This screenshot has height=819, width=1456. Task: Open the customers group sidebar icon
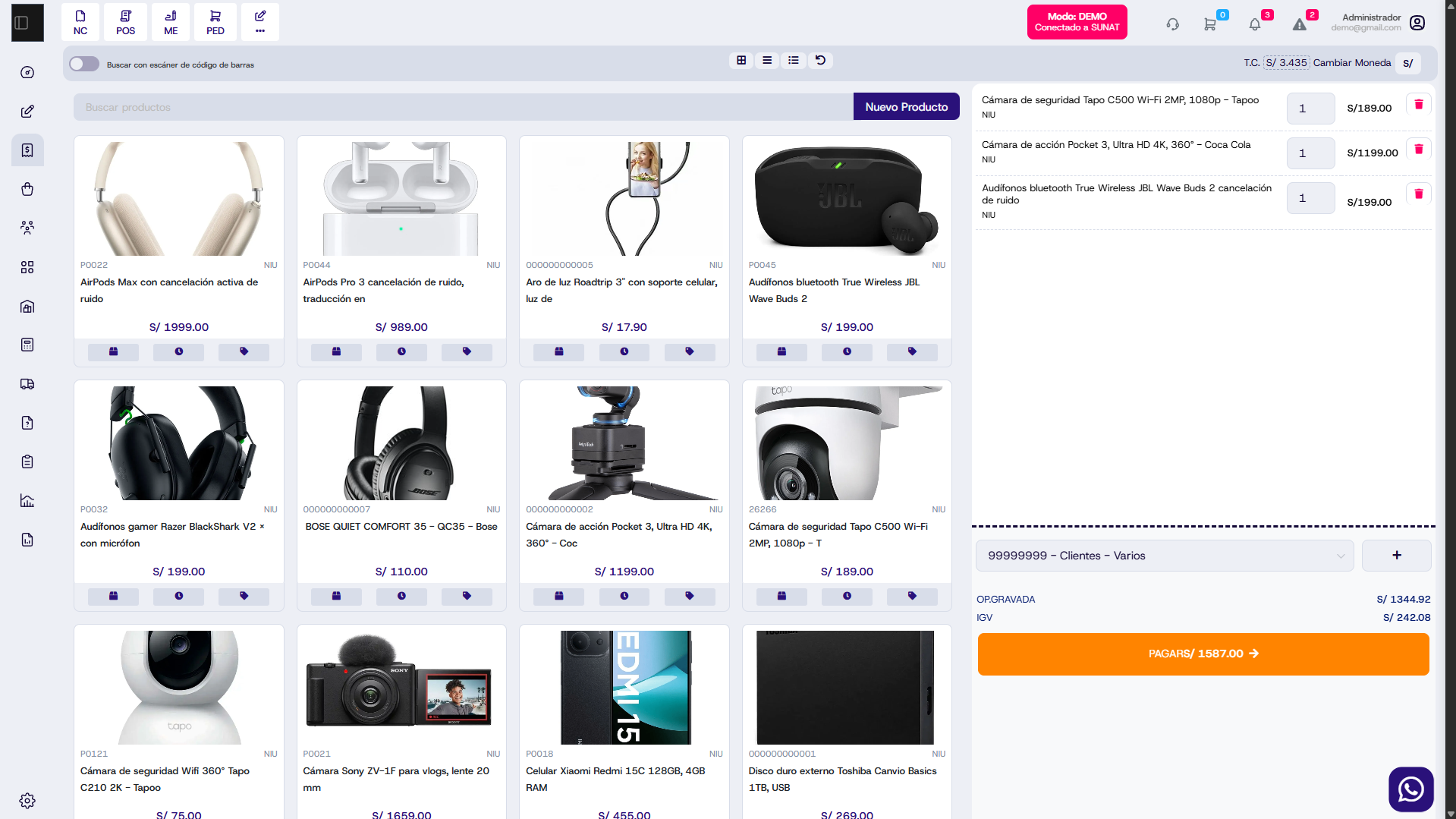pyautogui.click(x=27, y=228)
